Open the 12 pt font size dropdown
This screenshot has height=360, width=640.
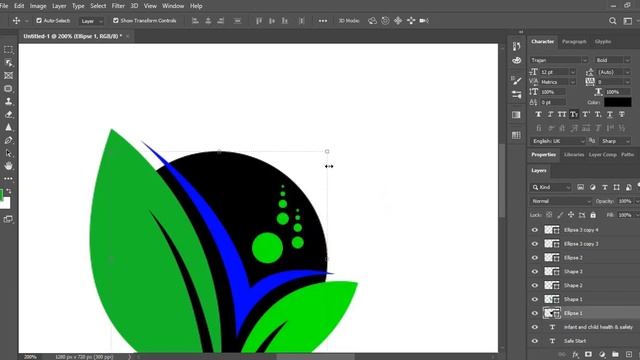[558, 72]
